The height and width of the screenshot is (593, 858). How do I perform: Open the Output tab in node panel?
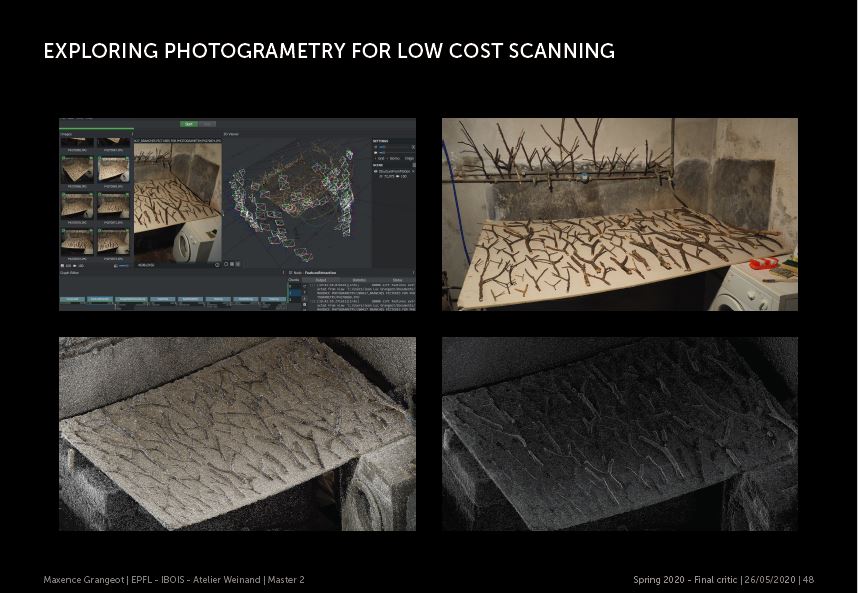click(320, 279)
